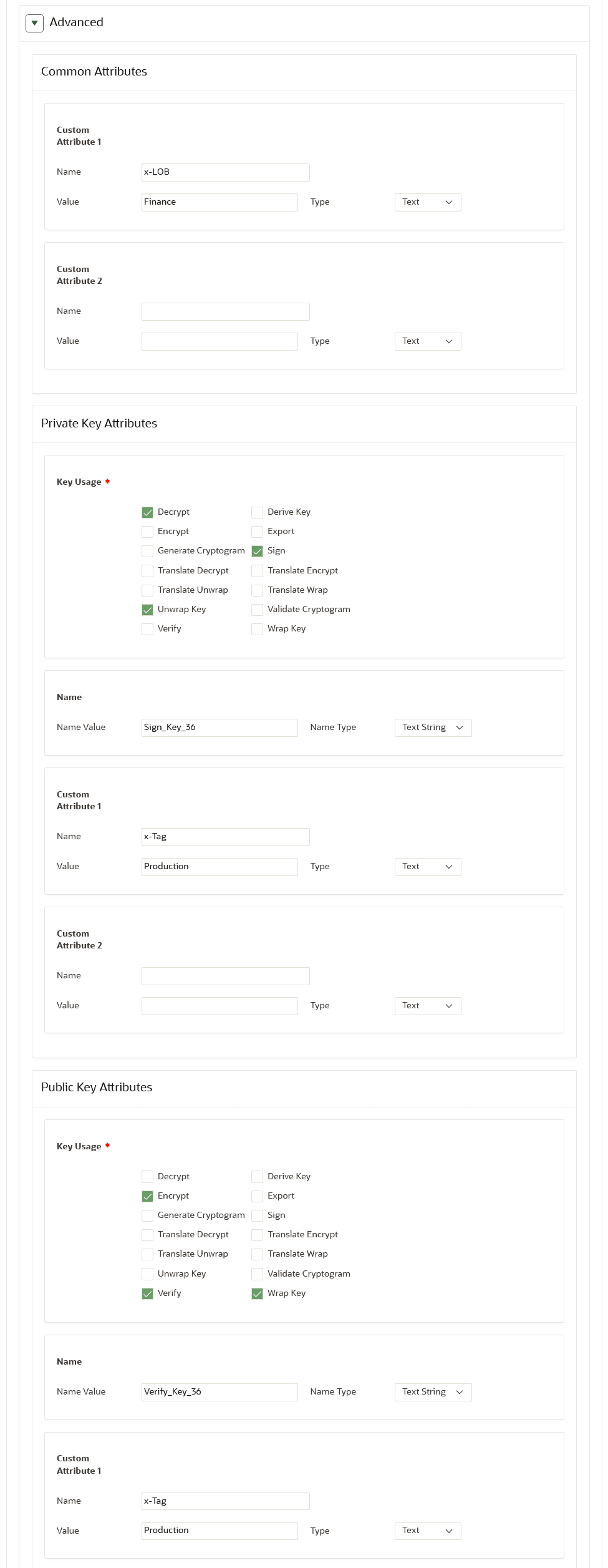
Task: Uncheck Encrypt under Public Key Usage
Action: (x=148, y=1196)
